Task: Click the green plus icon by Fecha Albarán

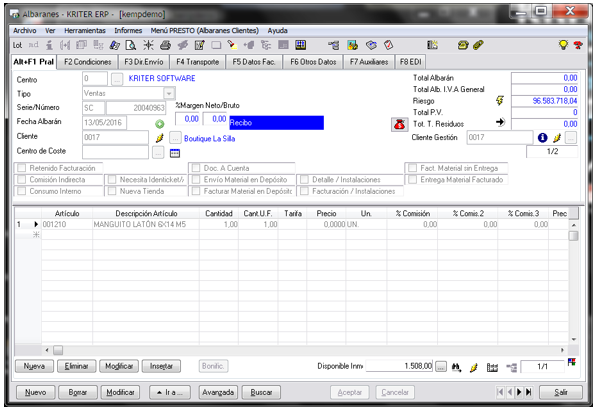Action: pos(160,124)
